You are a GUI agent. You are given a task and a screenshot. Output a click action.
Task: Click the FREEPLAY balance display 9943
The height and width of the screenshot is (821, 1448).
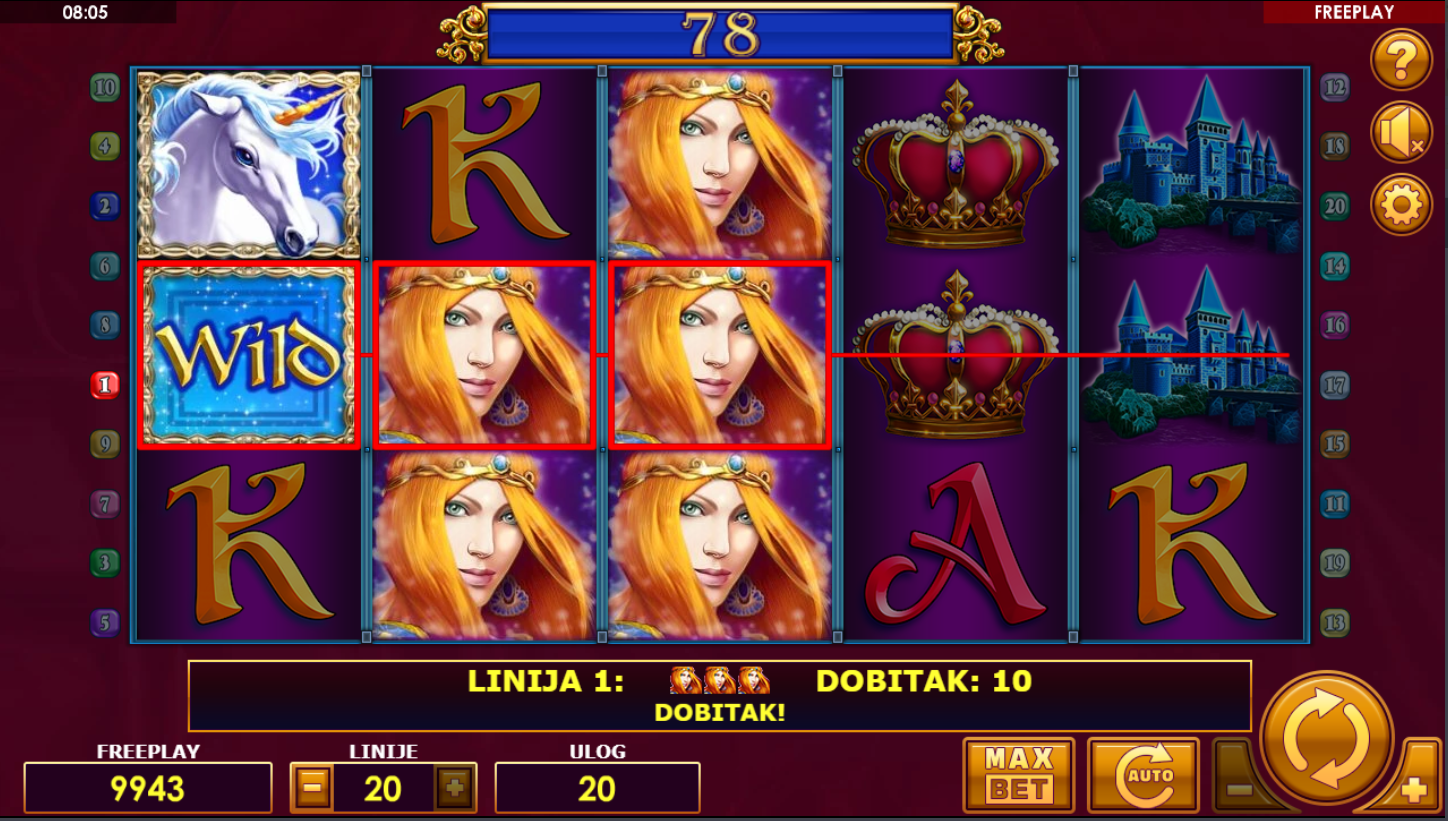(148, 788)
